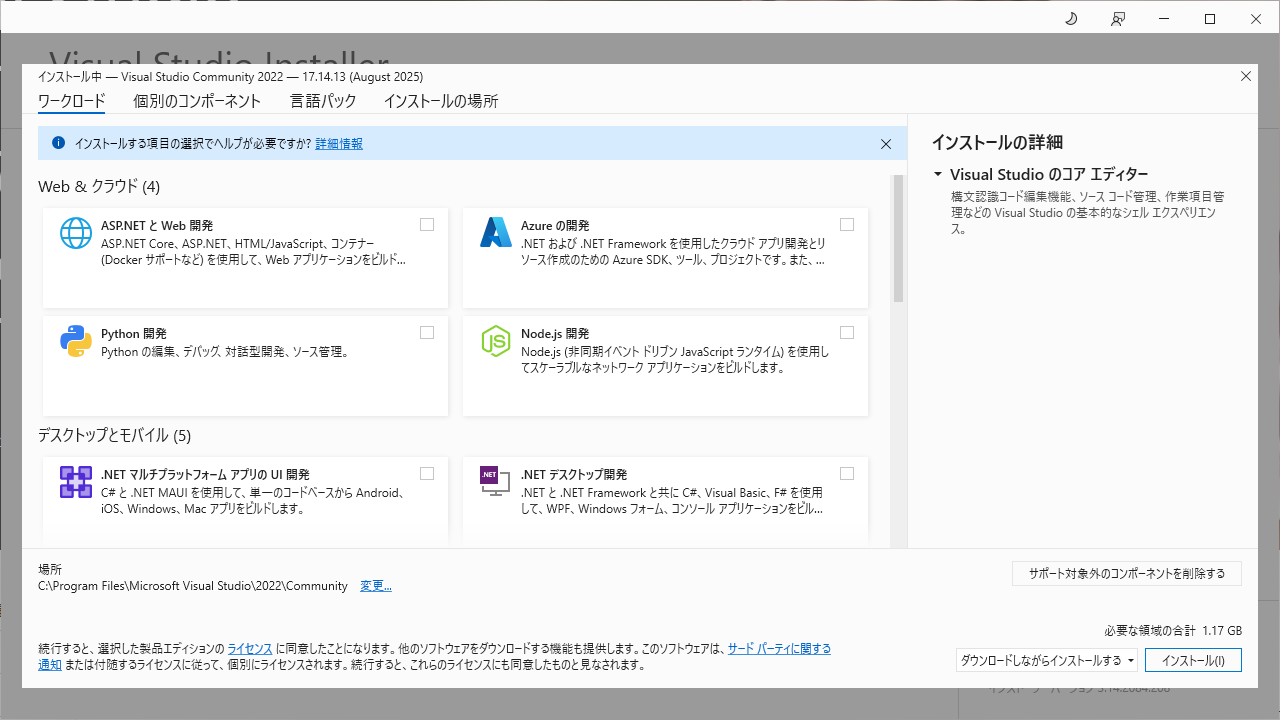Check the Python 開発 workload box
Image resolution: width=1280 pixels, height=720 pixels.
click(x=427, y=333)
